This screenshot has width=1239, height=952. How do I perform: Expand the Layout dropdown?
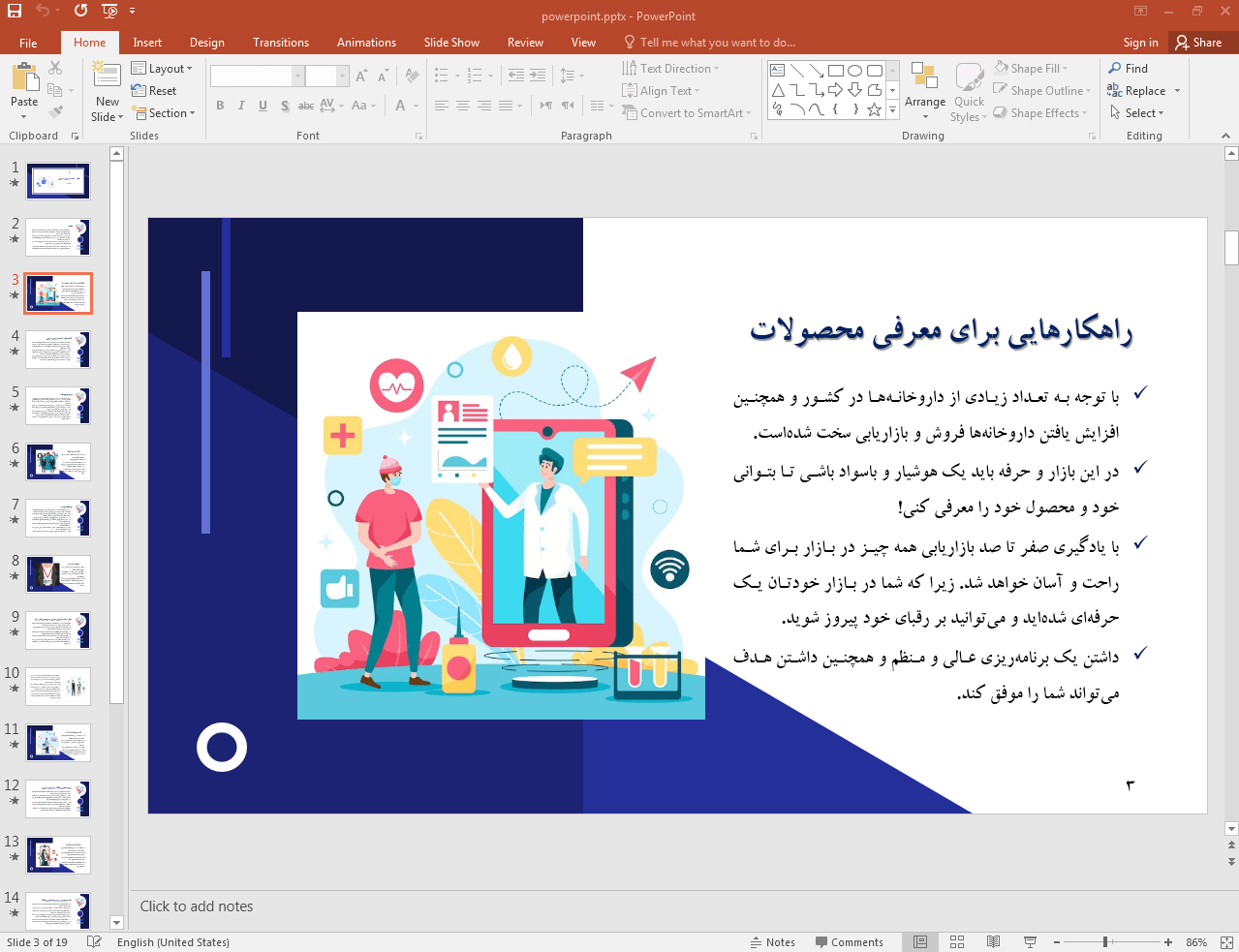click(162, 69)
